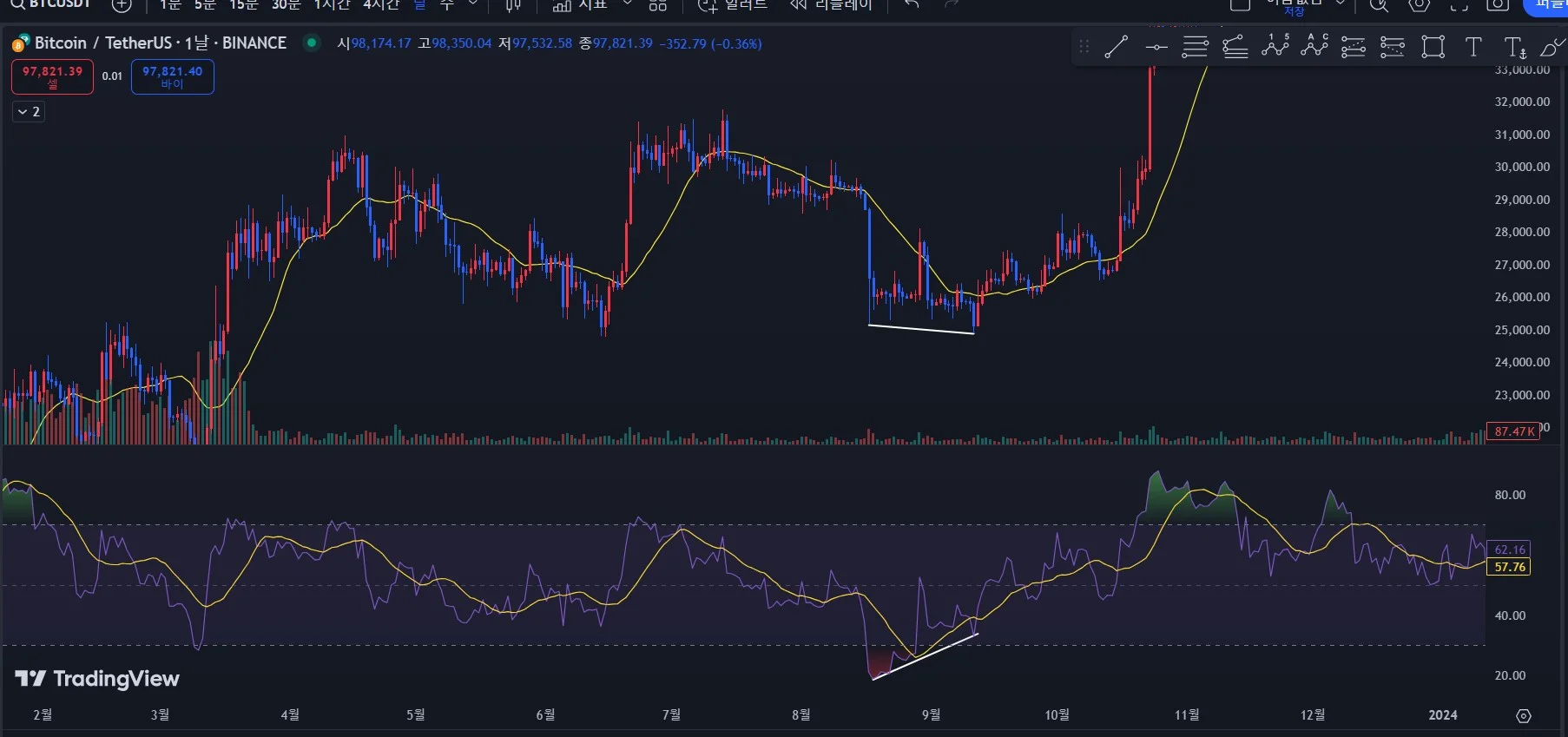The image size is (1568, 737).
Task: Click the open price 98,174.17
Action: coord(381,43)
